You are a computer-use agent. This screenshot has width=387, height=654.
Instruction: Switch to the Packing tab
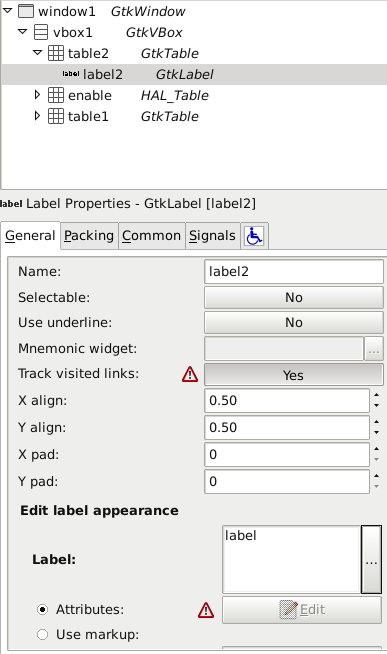(89, 236)
